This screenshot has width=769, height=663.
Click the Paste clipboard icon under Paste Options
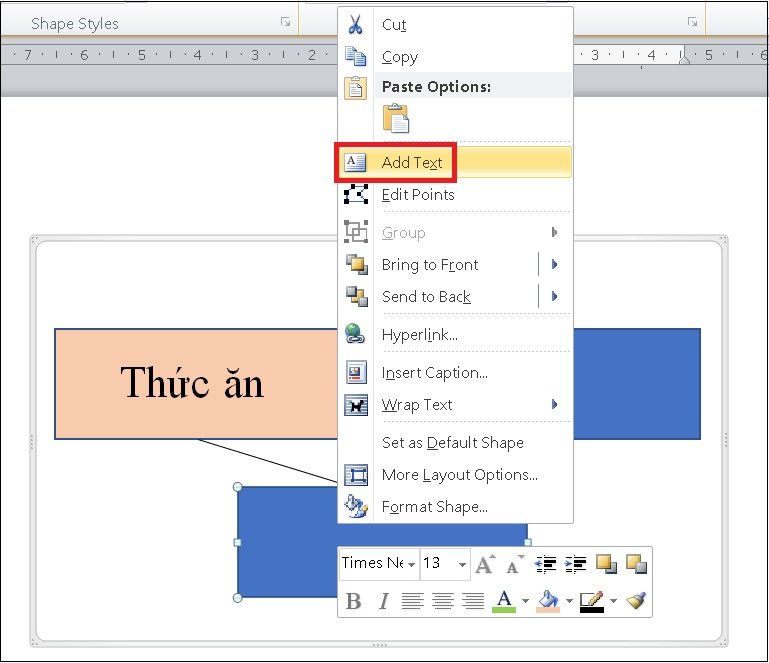[396, 118]
